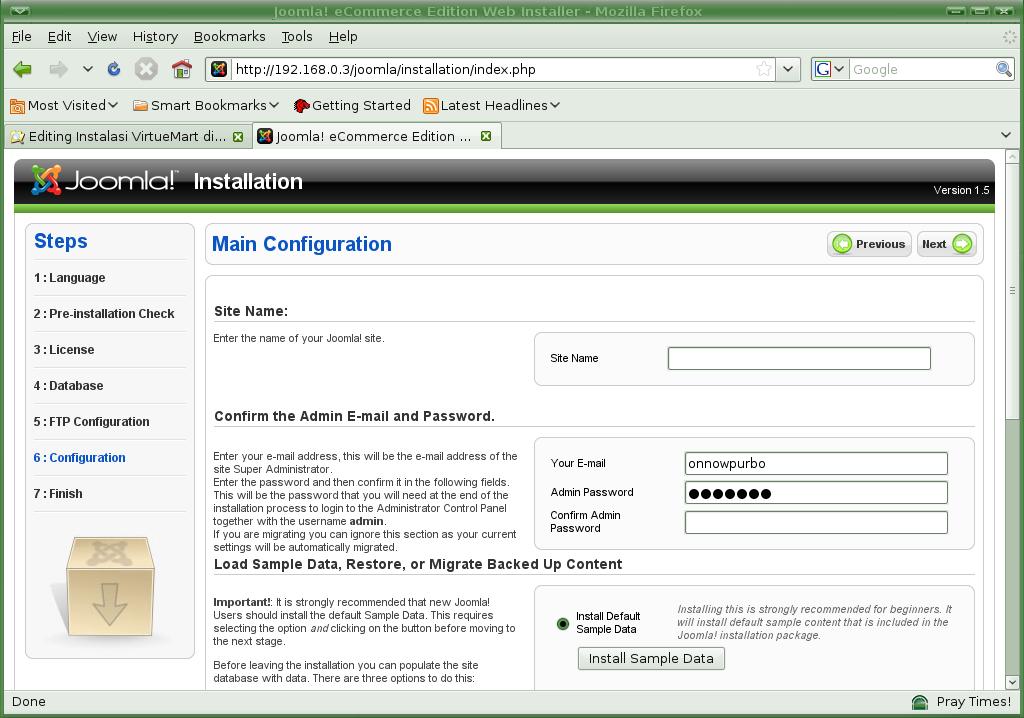The image size is (1024, 718).
Task: Click the search magnifier icon
Action: (1003, 69)
